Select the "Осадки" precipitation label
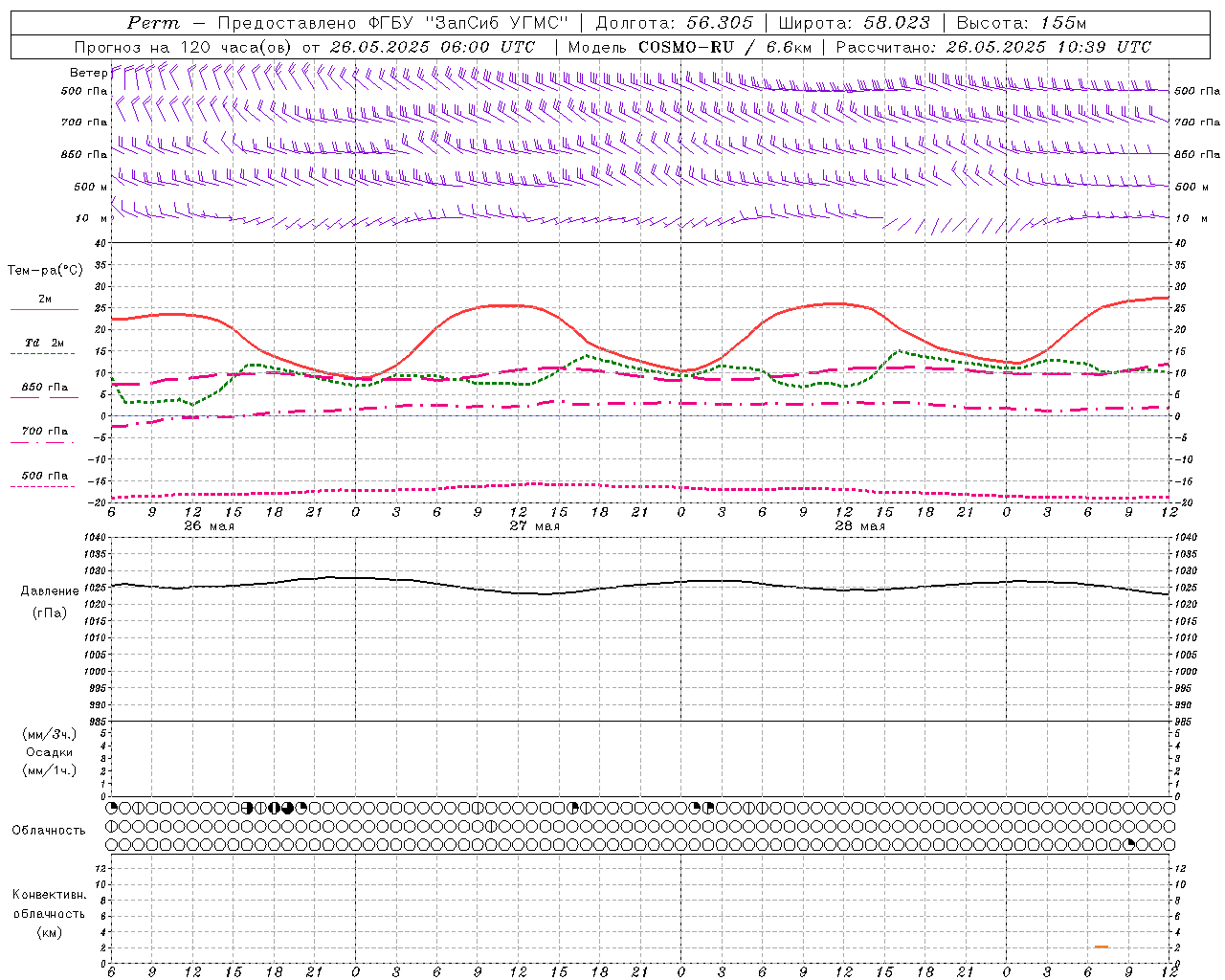The width and height of the screenshot is (1225, 980). tap(50, 752)
